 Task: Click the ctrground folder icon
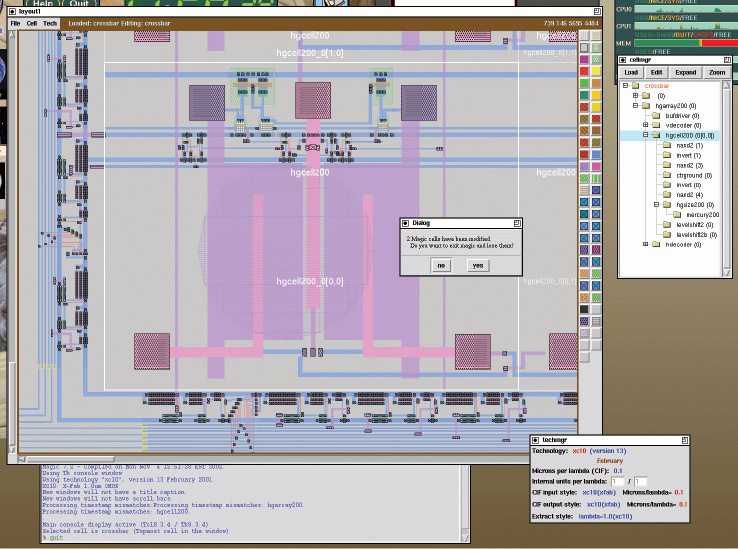(667, 175)
